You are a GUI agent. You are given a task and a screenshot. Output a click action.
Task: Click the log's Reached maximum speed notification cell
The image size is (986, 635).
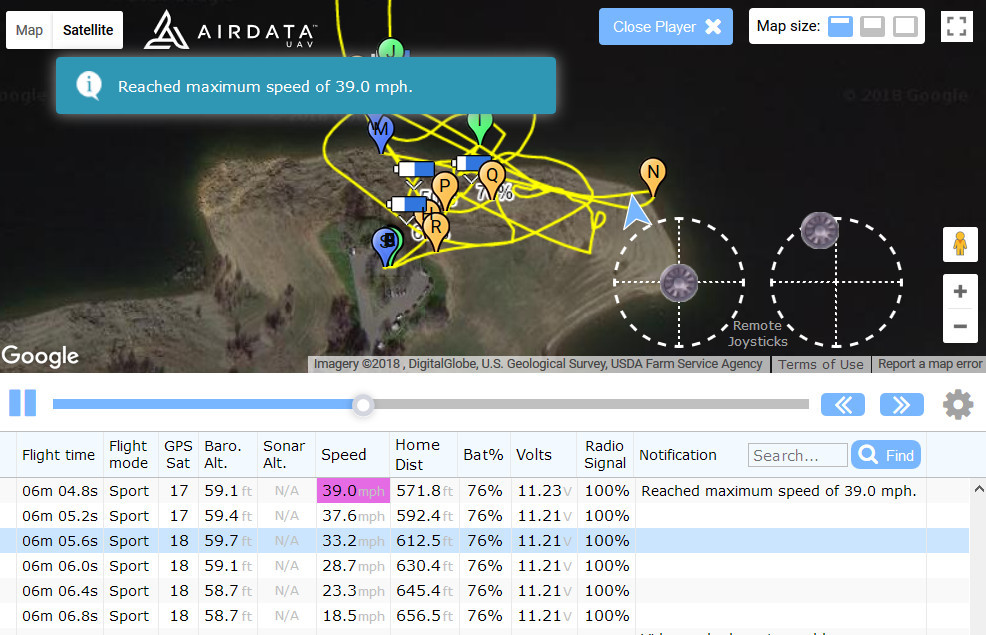pos(778,491)
